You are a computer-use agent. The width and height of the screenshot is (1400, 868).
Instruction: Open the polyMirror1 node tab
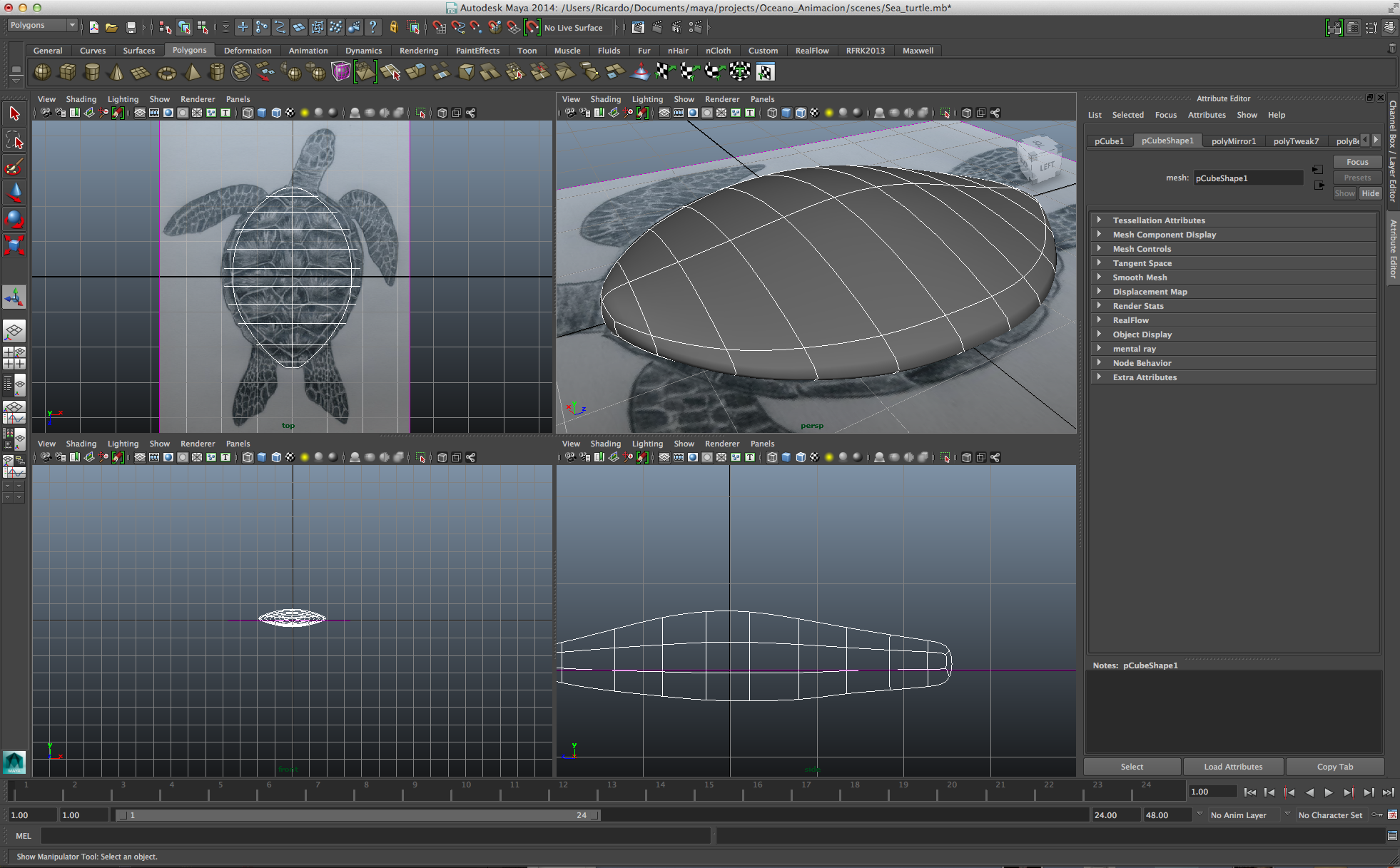coord(1233,141)
